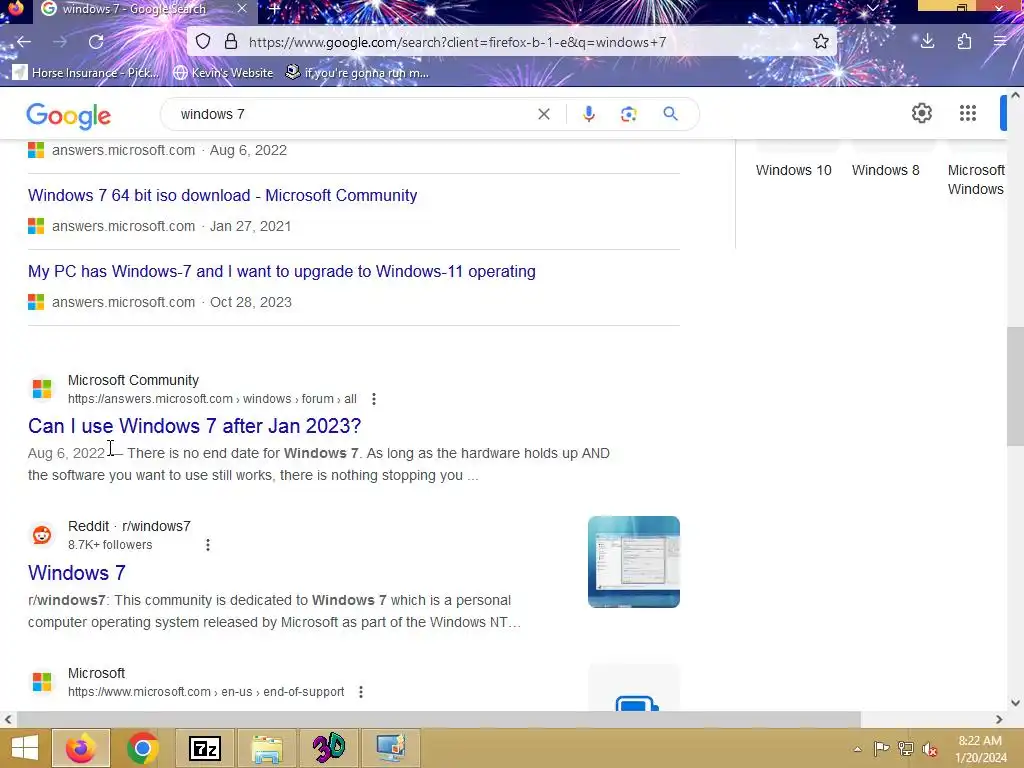The width and height of the screenshot is (1024, 768).
Task: Go back using the browser back arrow
Action: pos(24,42)
